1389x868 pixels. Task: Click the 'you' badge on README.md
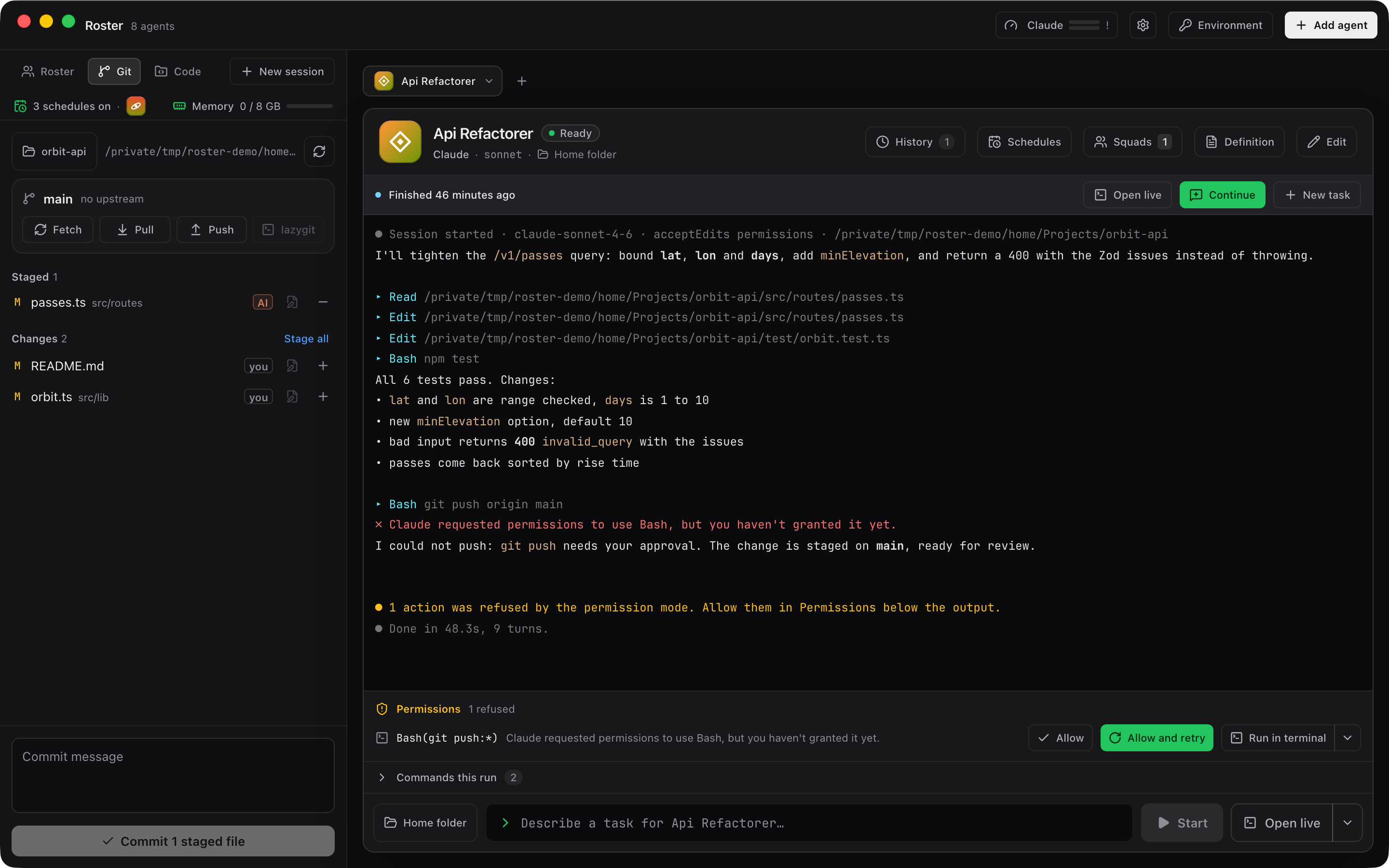tap(259, 366)
